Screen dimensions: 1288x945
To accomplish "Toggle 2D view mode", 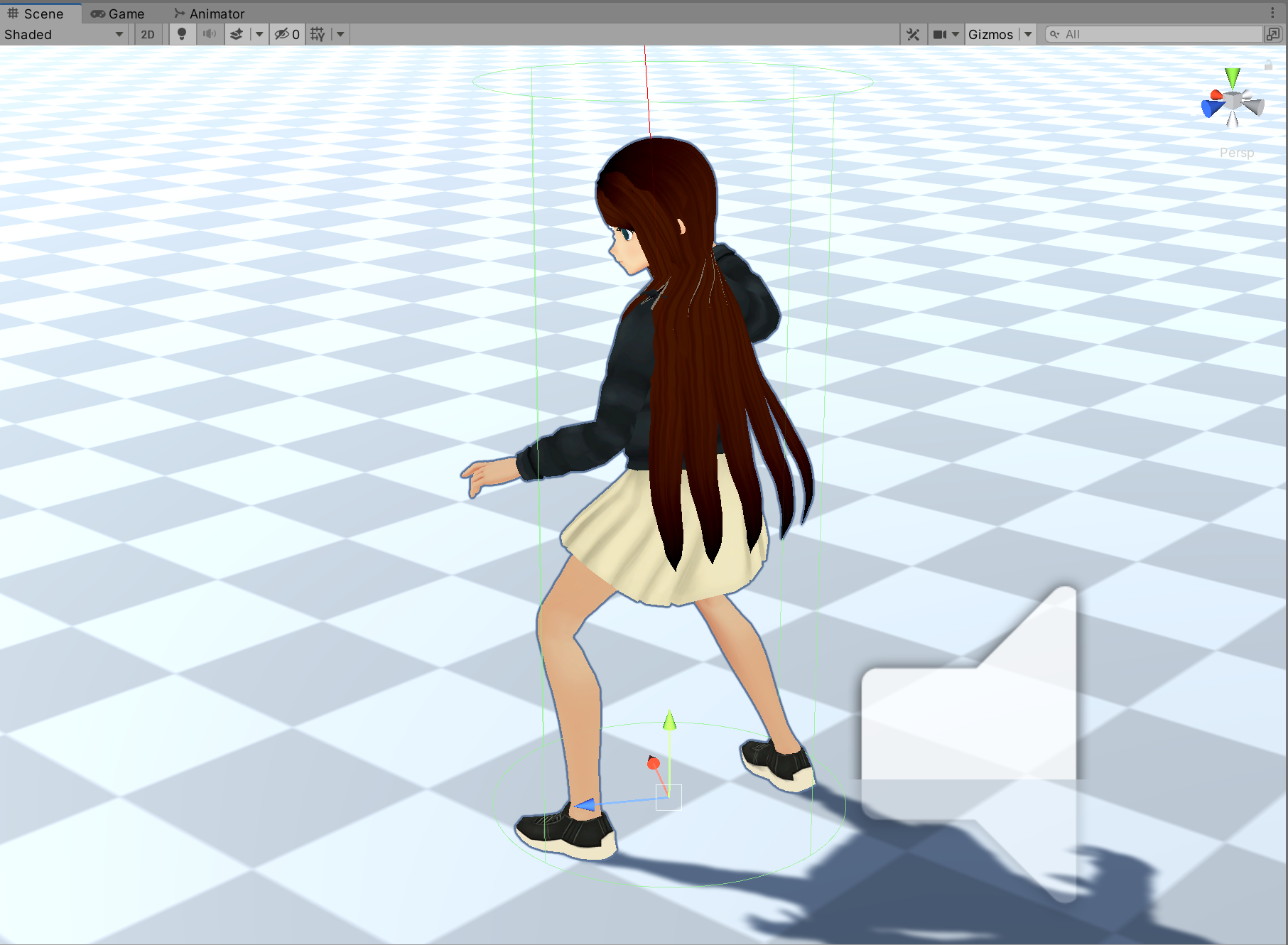I will click(148, 34).
